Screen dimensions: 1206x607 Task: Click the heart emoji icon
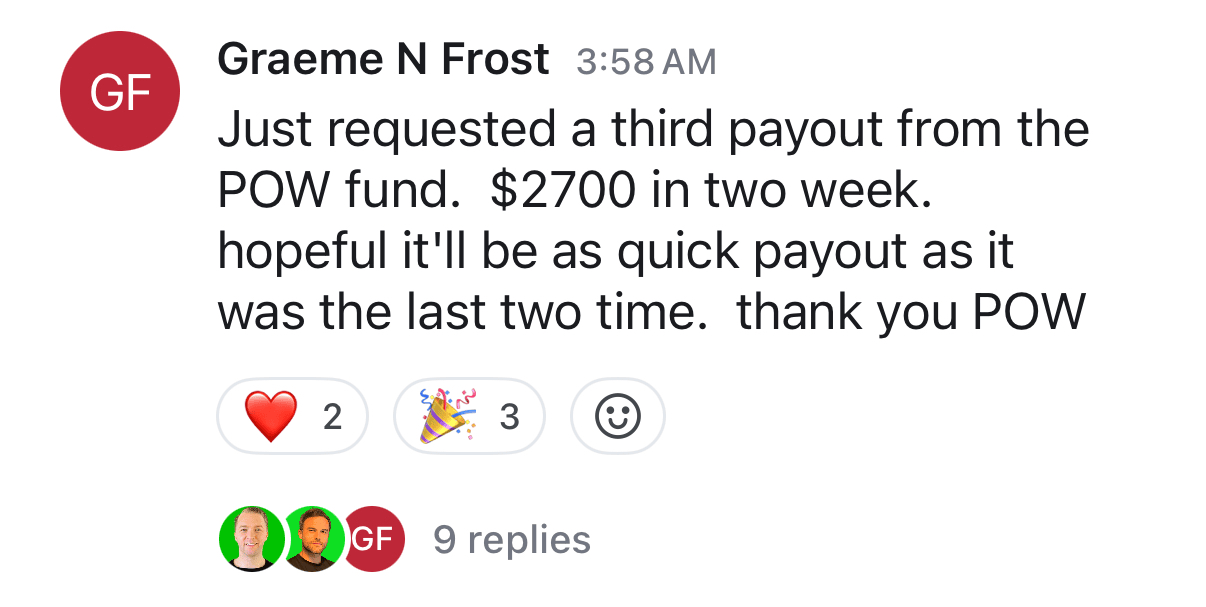point(271,417)
